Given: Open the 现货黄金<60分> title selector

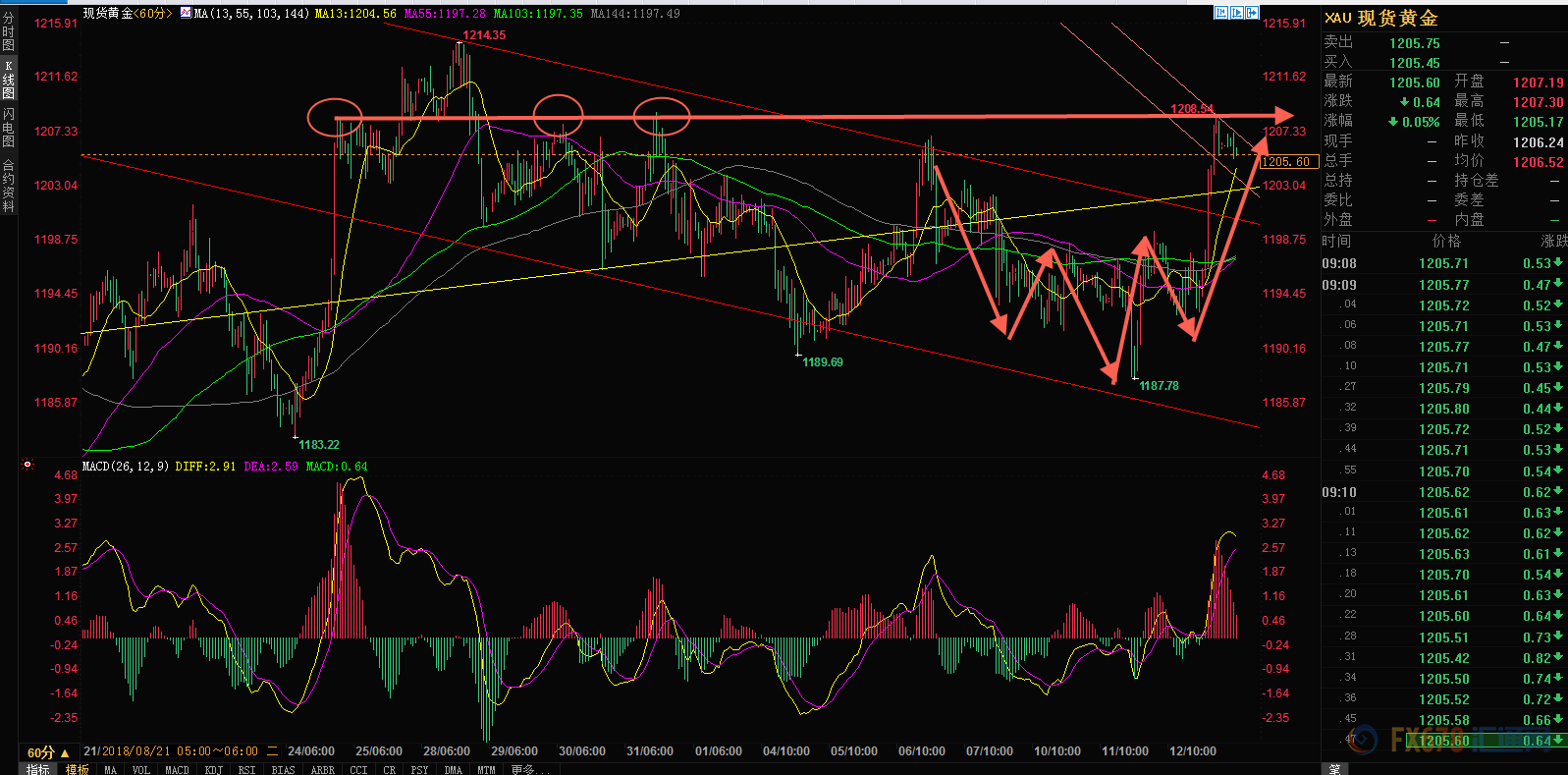Looking at the screenshot, I should pos(127,14).
